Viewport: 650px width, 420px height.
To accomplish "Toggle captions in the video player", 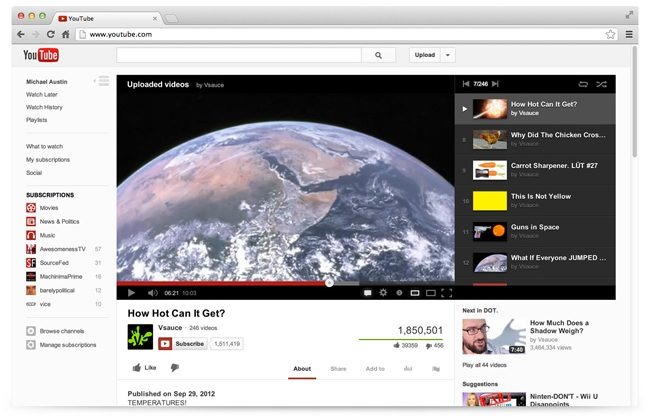I will (367, 293).
